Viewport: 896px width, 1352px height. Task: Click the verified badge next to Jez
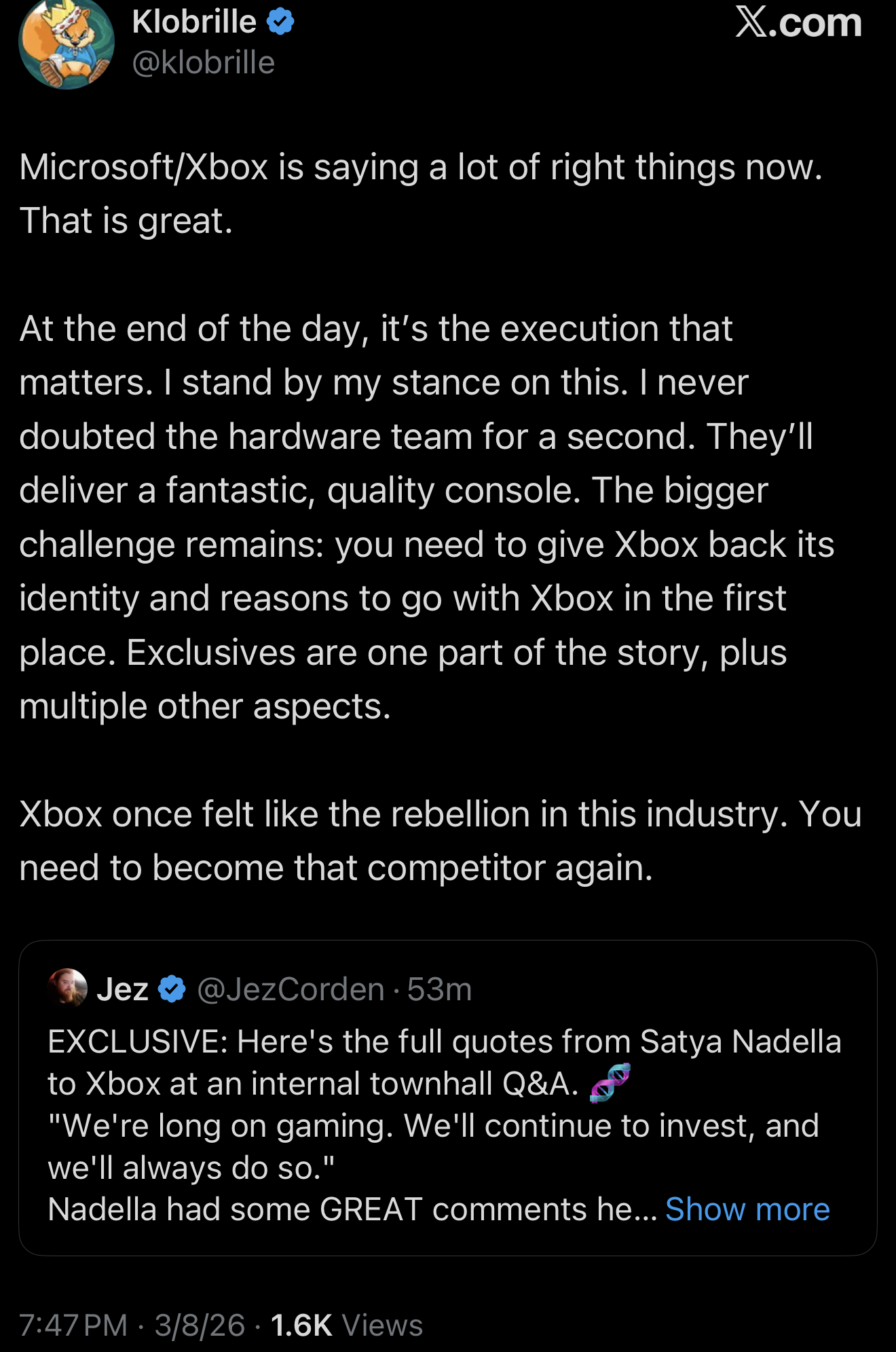[x=172, y=989]
